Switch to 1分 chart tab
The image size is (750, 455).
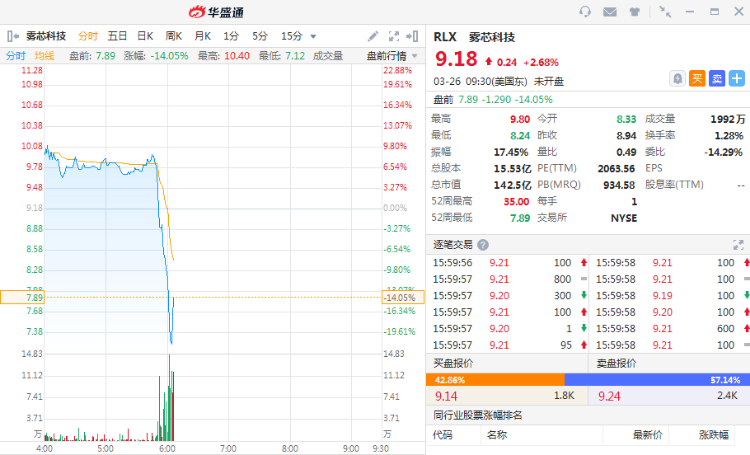(x=231, y=36)
